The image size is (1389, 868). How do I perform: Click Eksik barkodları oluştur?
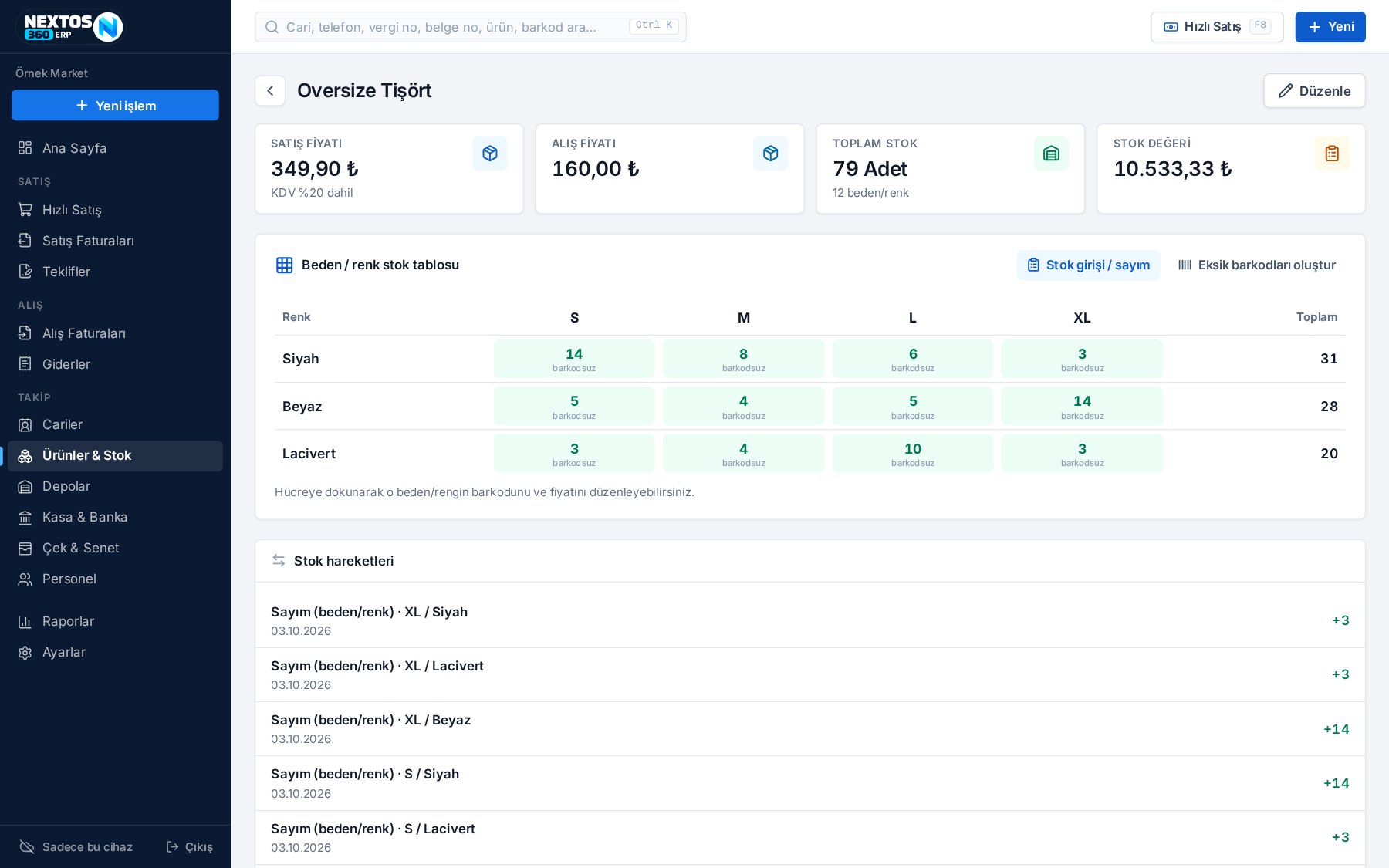click(1257, 265)
